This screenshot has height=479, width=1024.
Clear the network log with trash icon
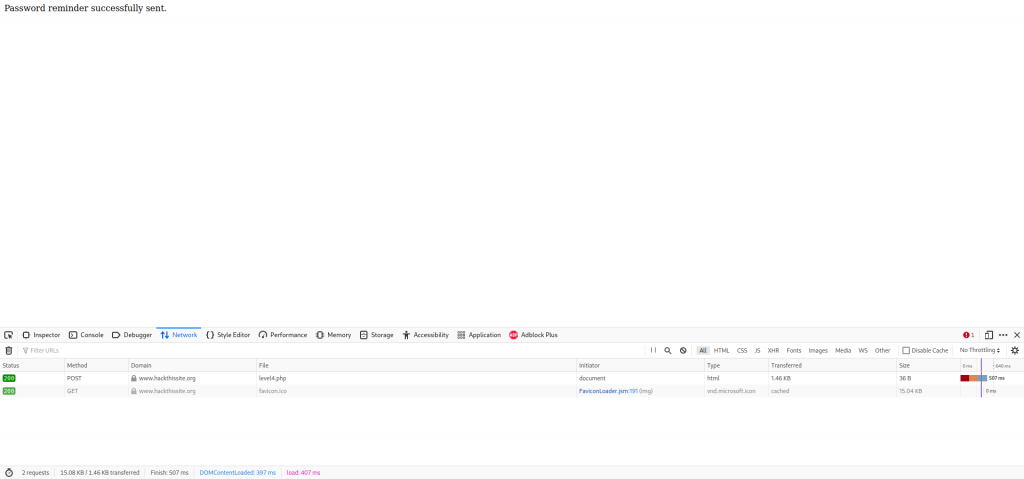[8, 351]
